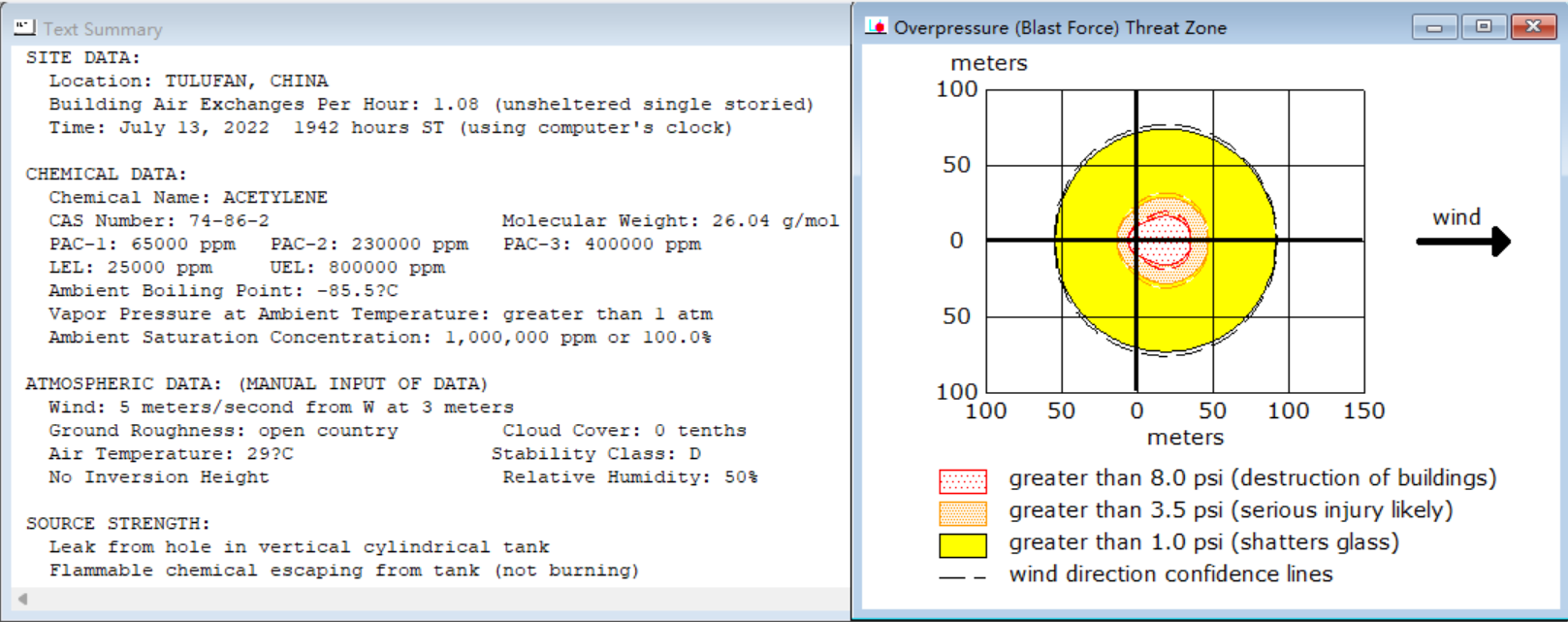Click the Wind: 5 meters/second line

281,407
